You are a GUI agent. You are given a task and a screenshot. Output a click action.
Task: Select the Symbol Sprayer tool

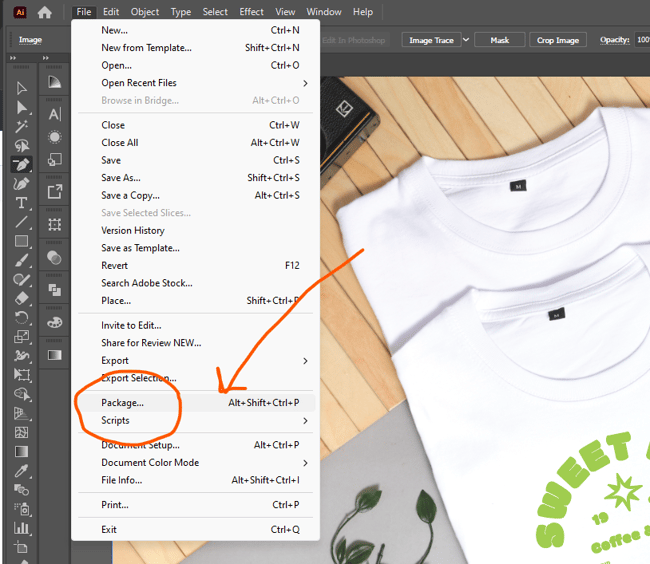pos(22,509)
